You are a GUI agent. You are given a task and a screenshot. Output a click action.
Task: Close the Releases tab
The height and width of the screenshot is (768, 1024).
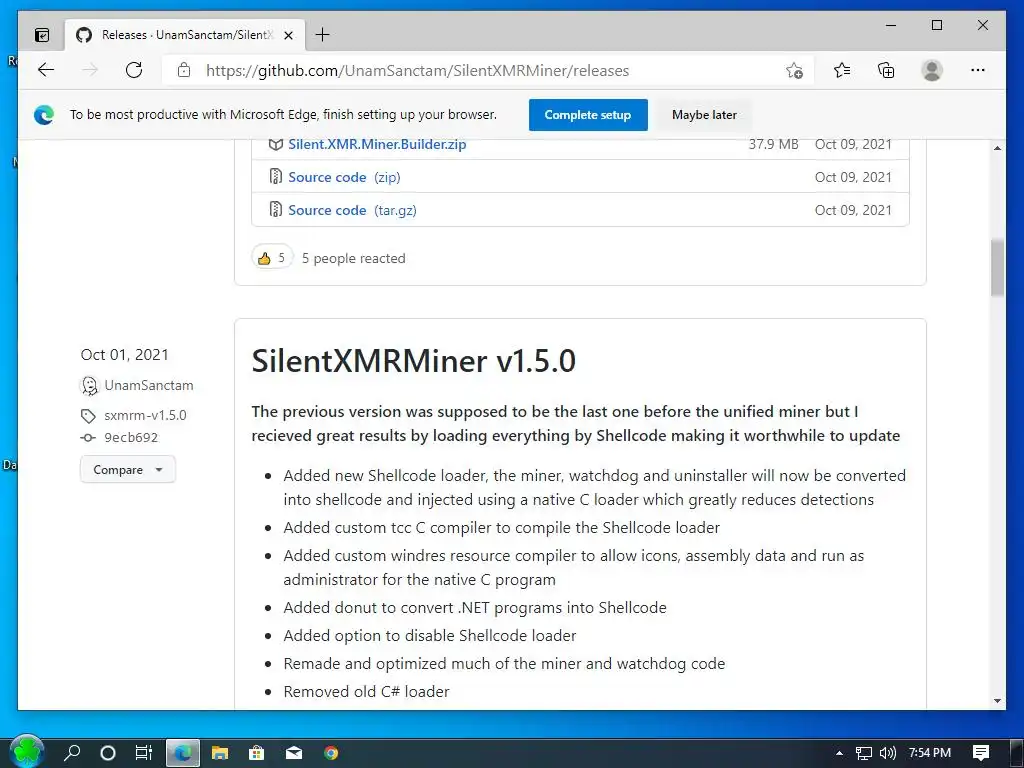coord(288,35)
